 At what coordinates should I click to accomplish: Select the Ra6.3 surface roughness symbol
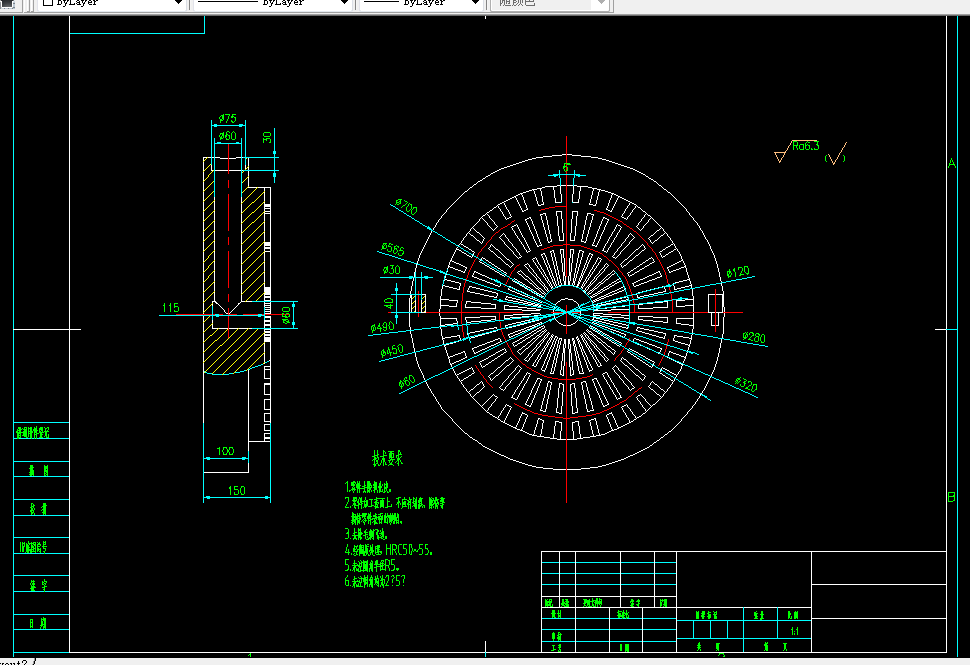point(797,150)
